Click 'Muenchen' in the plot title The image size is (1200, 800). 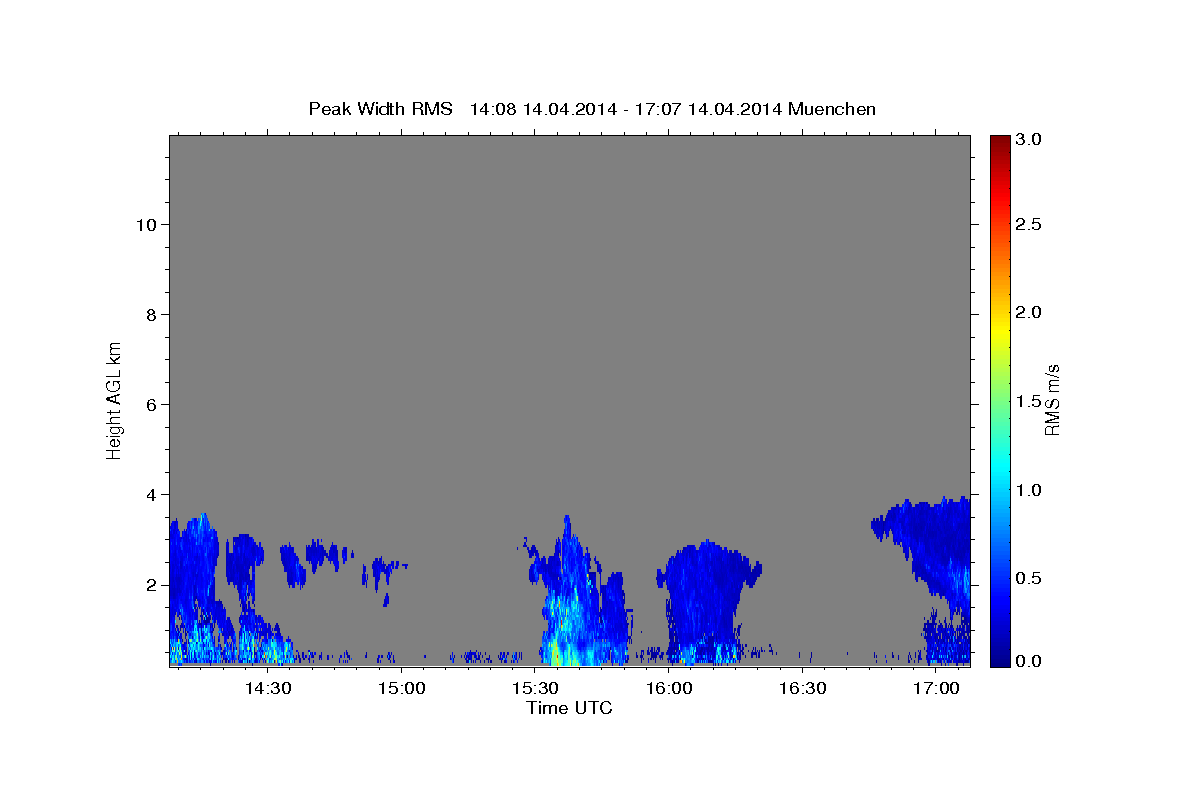click(832, 108)
